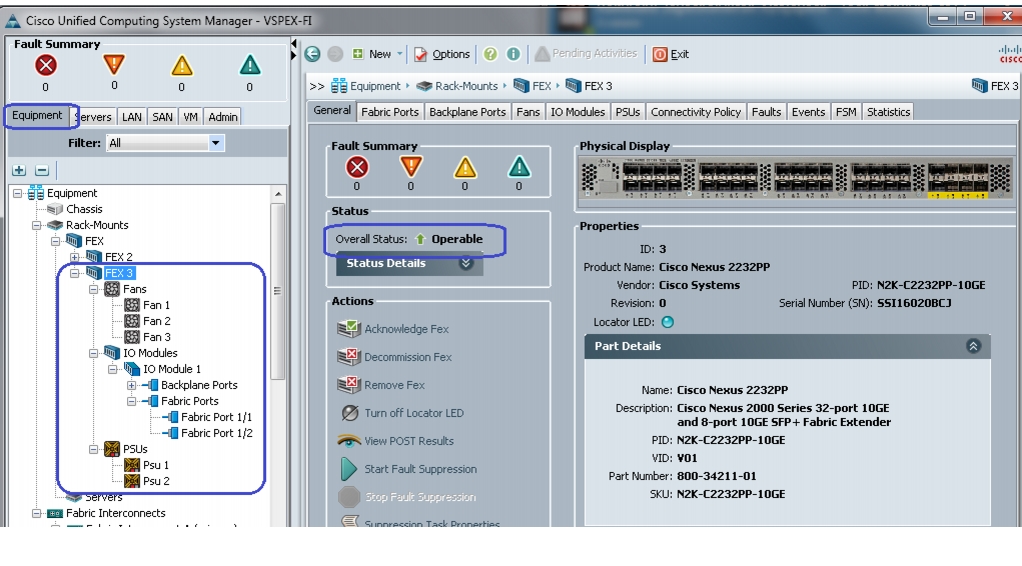Click the FEX 3 physical display image
1022x566 pixels.
(795, 178)
